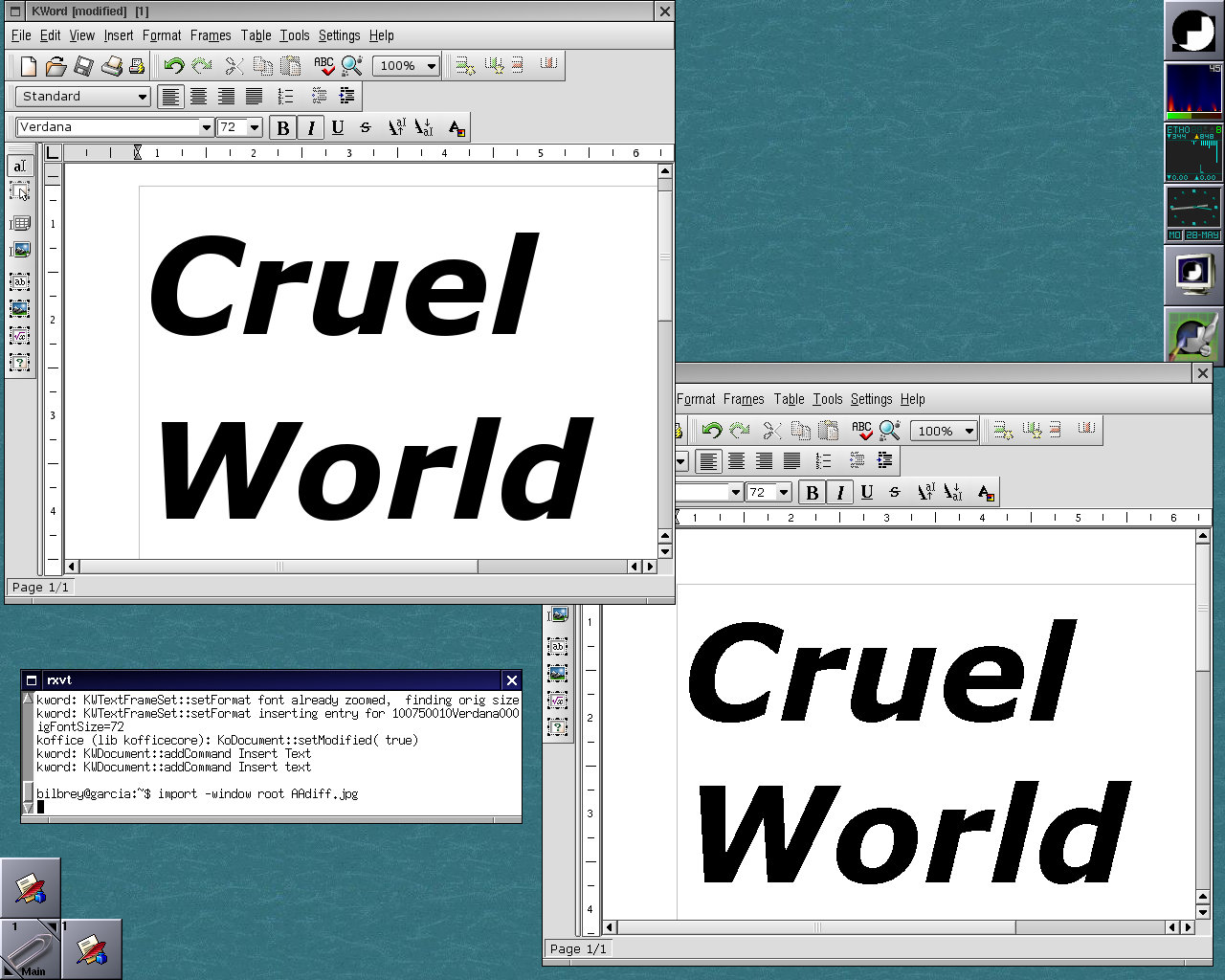
Task: Select the text editing mode tool
Action: point(19,166)
